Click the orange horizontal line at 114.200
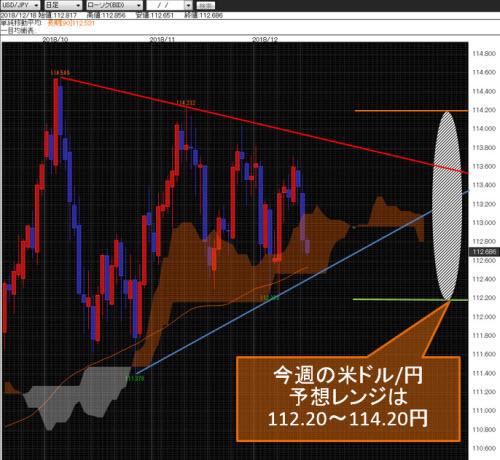The height and width of the screenshot is (460, 500). 411,111
